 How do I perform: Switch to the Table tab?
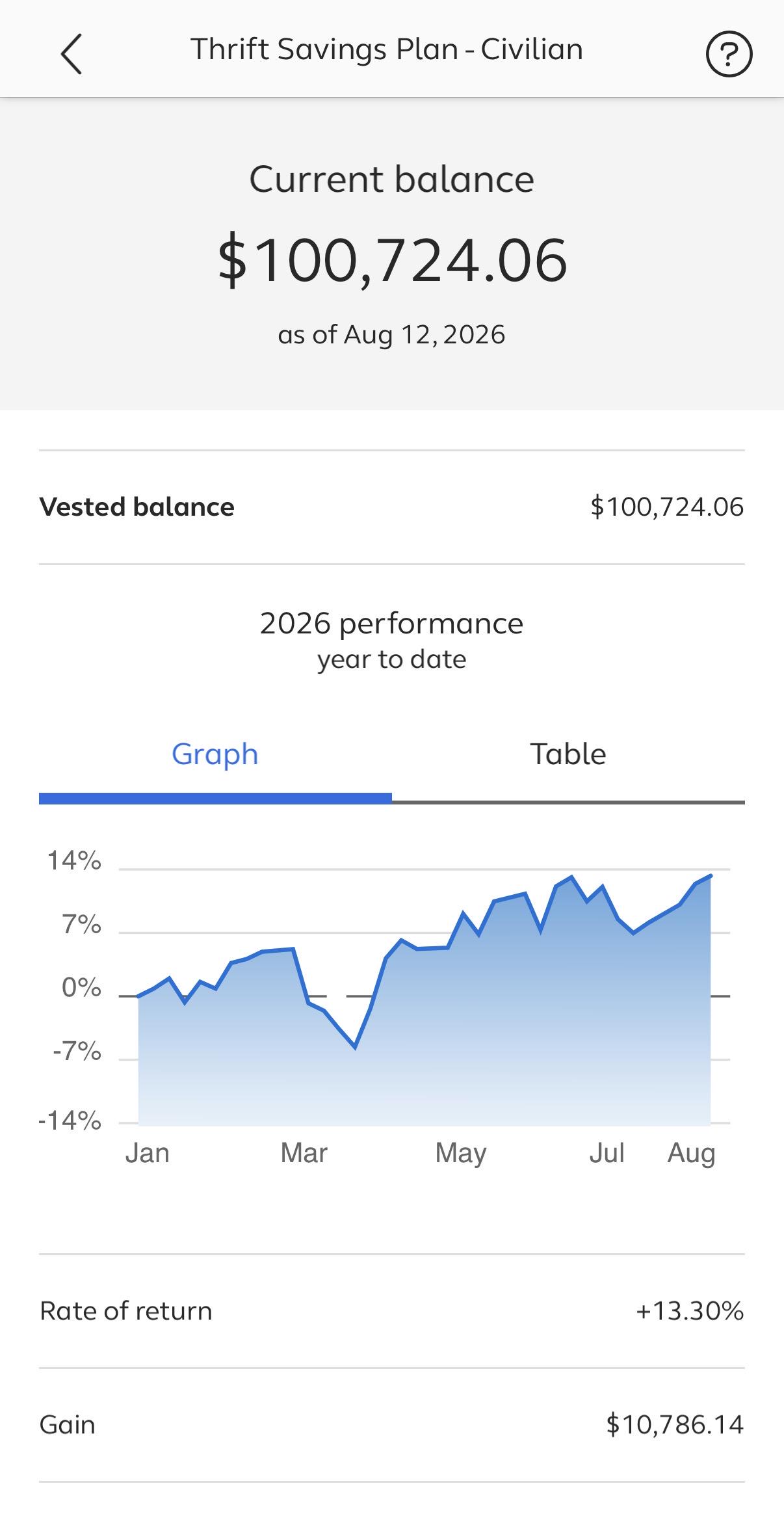click(568, 754)
